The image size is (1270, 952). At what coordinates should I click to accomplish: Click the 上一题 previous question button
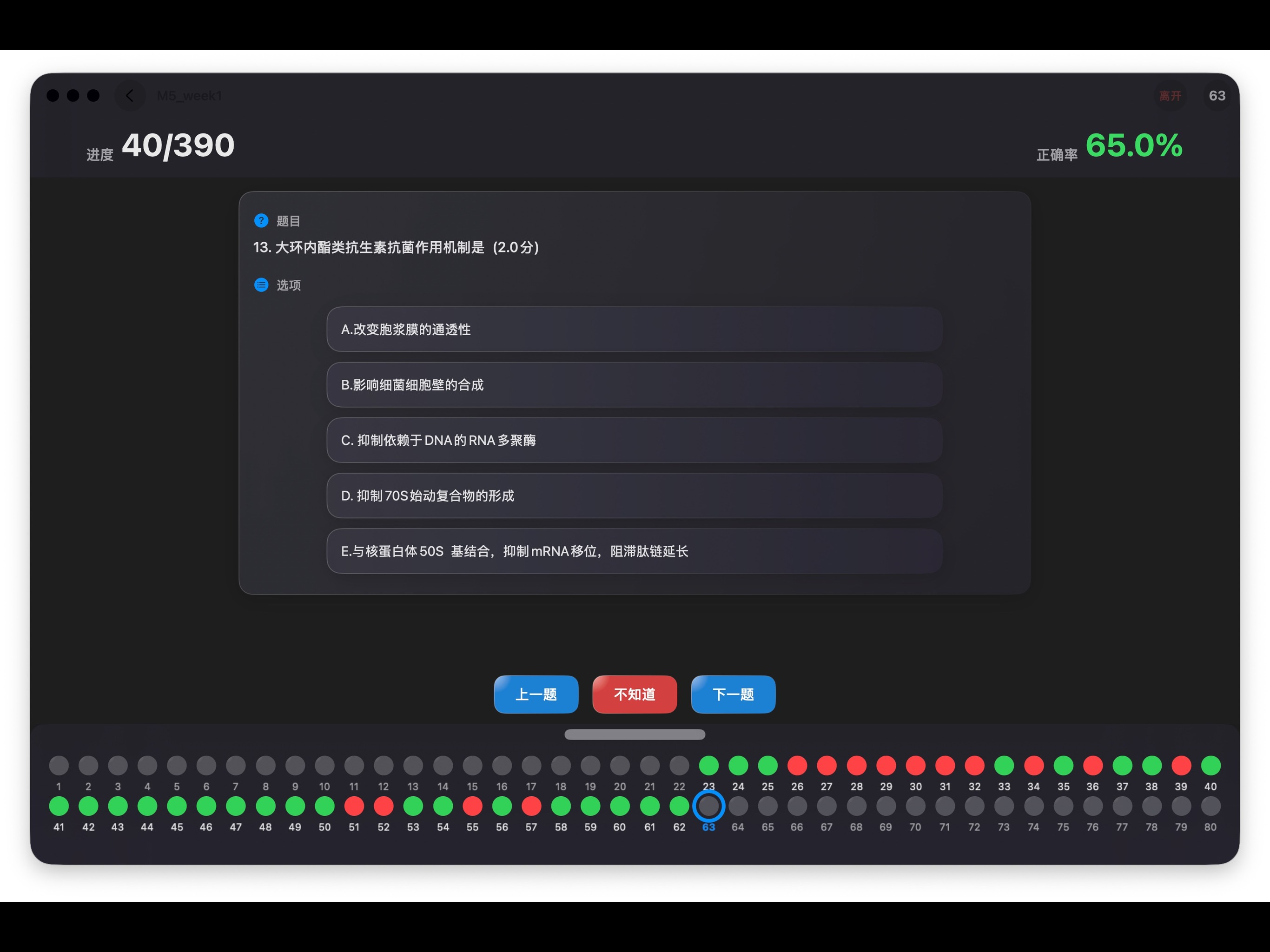(x=536, y=694)
